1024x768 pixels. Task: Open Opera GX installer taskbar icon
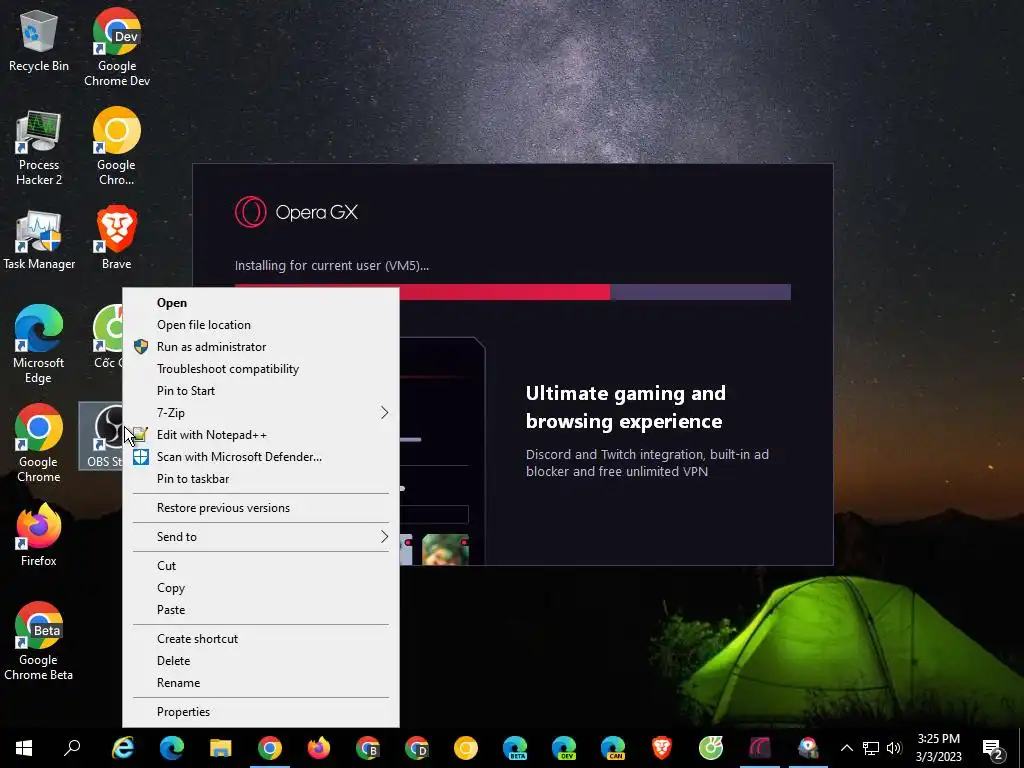click(760, 748)
